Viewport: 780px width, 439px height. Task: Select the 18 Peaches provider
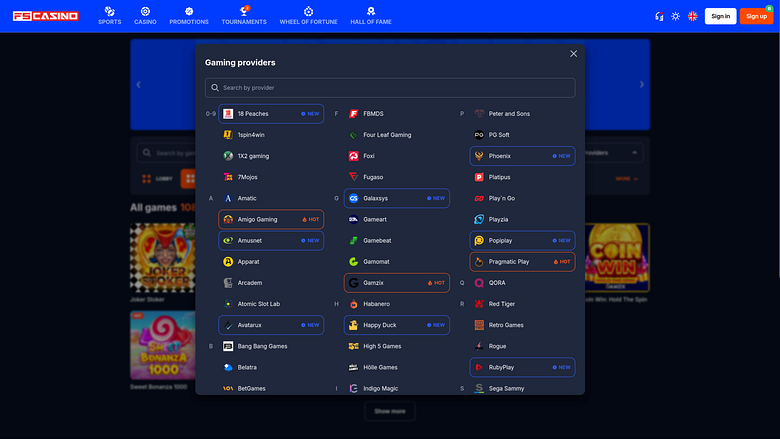click(x=271, y=114)
